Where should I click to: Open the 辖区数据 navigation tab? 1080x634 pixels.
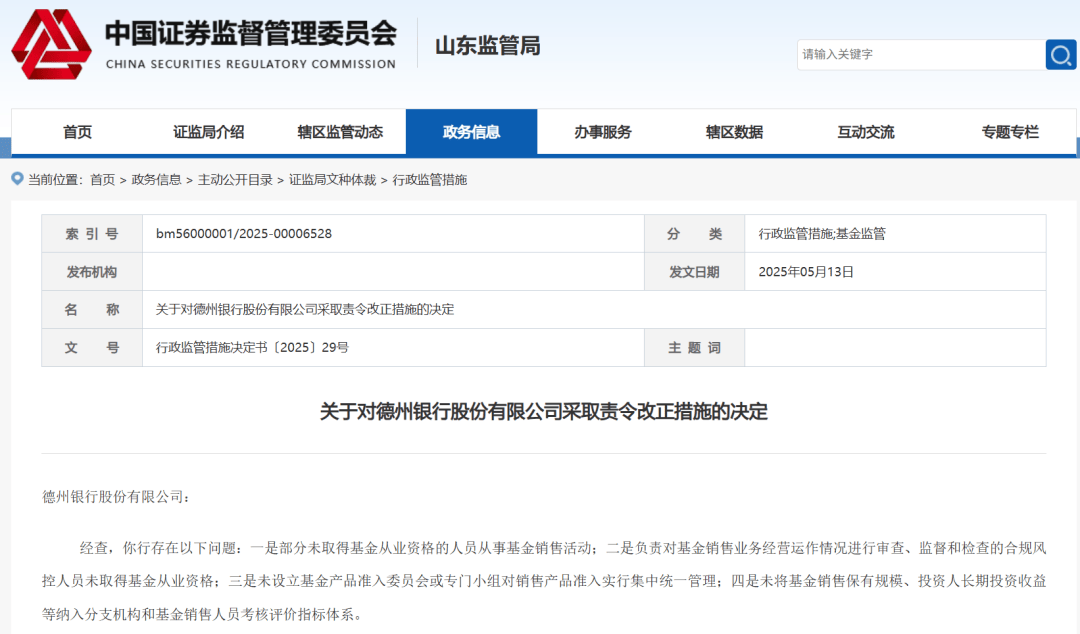[734, 132]
